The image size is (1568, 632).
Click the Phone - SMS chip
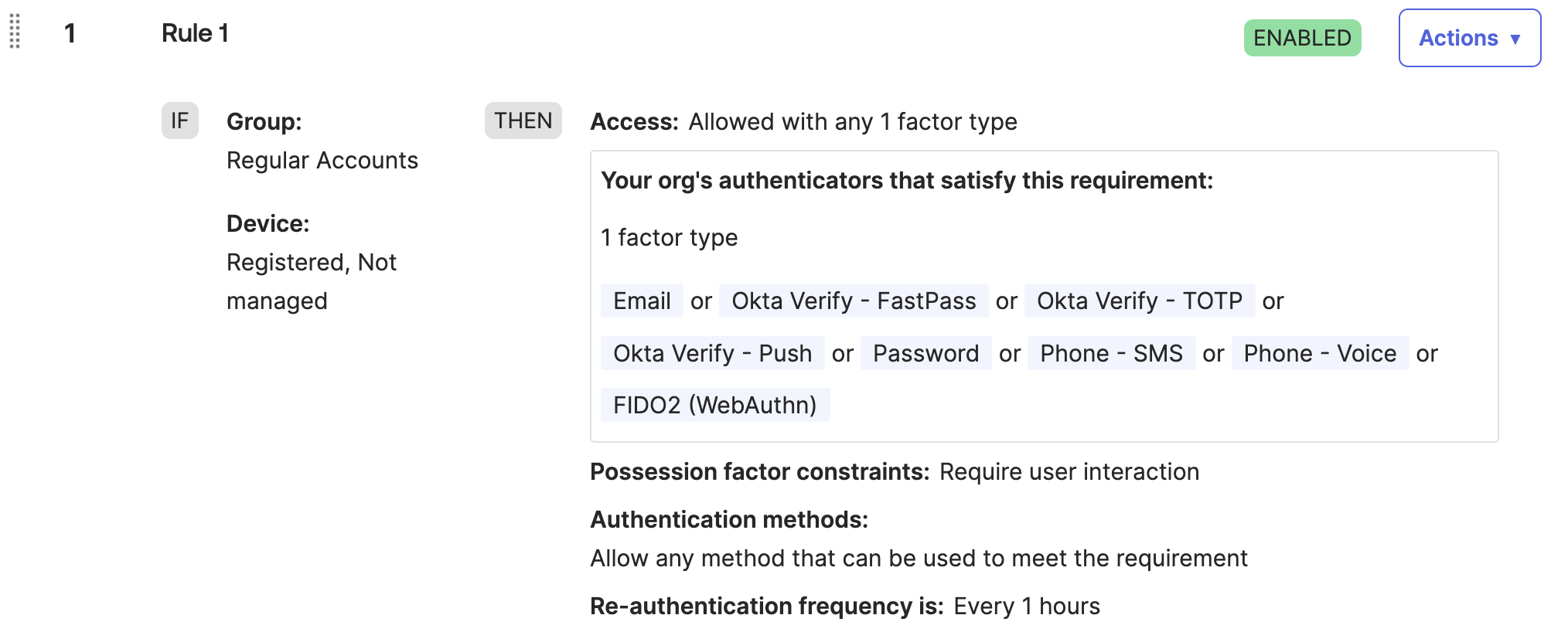point(1111,353)
